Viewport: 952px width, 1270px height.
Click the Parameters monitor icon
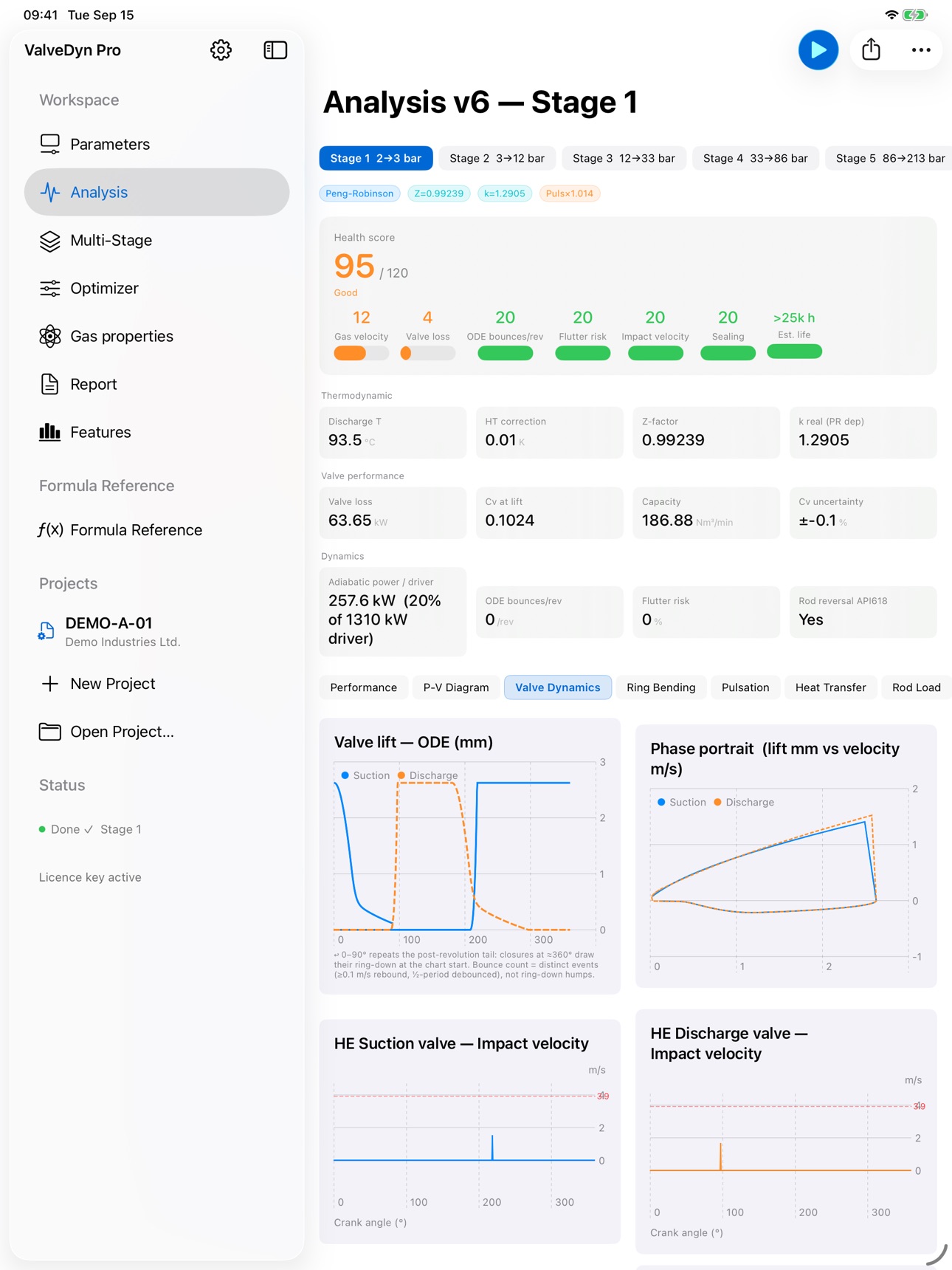point(49,144)
